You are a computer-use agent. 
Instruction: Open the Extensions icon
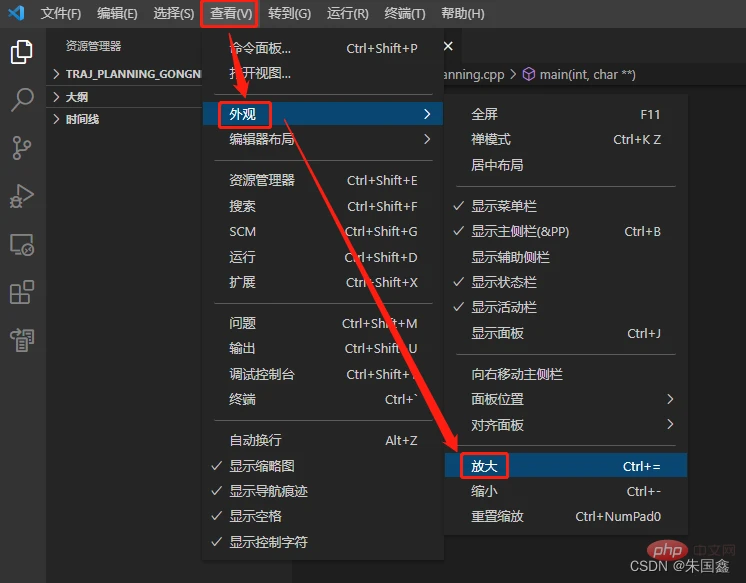tap(21, 292)
